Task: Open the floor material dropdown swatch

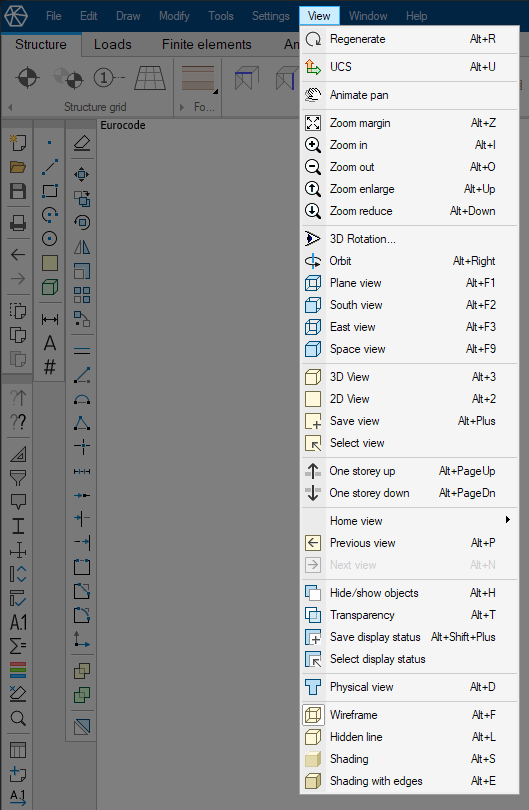Action: pyautogui.click(x=199, y=79)
